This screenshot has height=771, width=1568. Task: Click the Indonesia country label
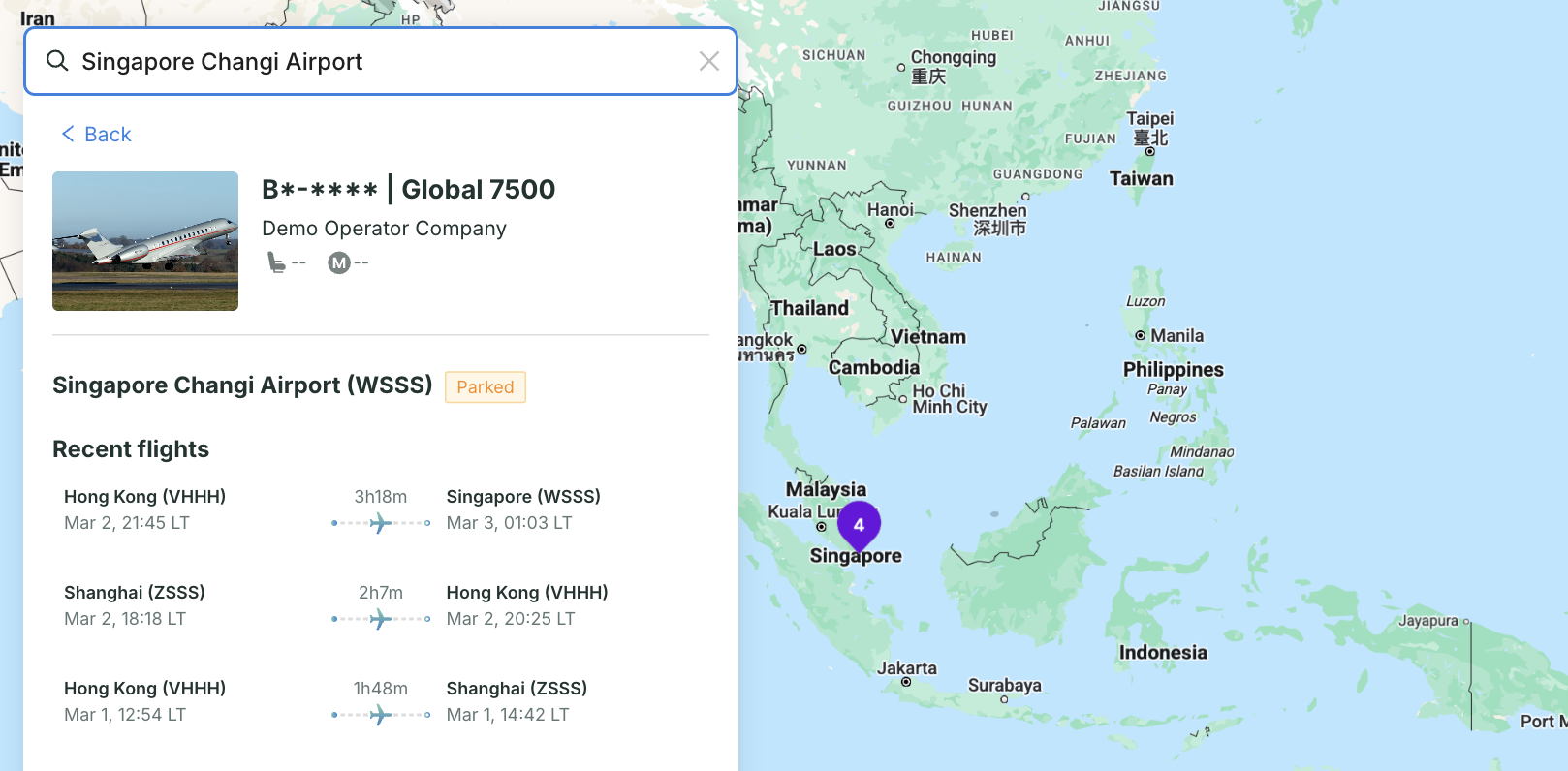click(1163, 653)
